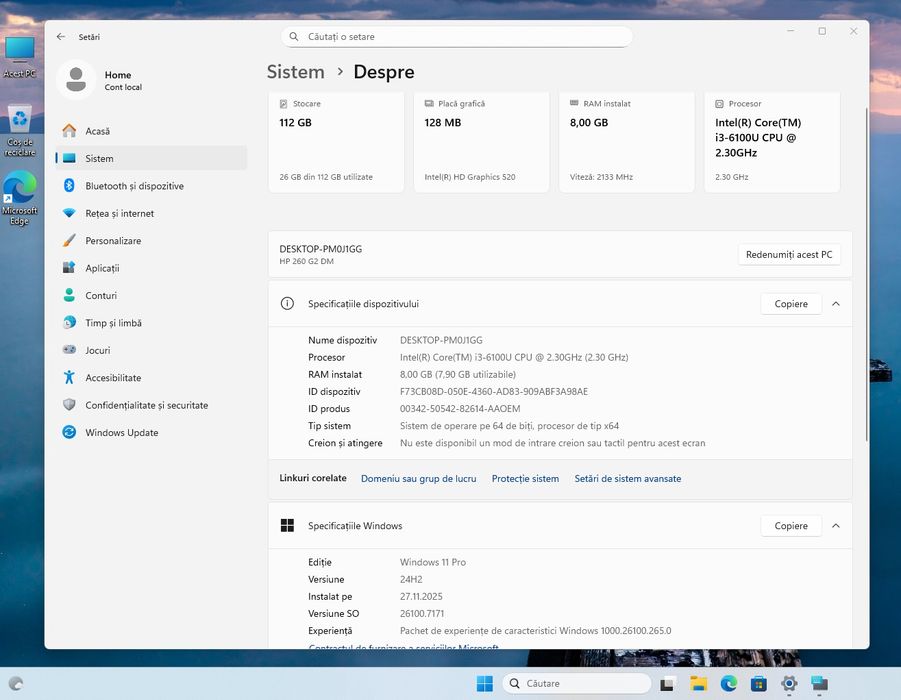Click the Rețea și internet Wi-Fi icon
Image resolution: width=901 pixels, height=700 pixels.
click(69, 213)
